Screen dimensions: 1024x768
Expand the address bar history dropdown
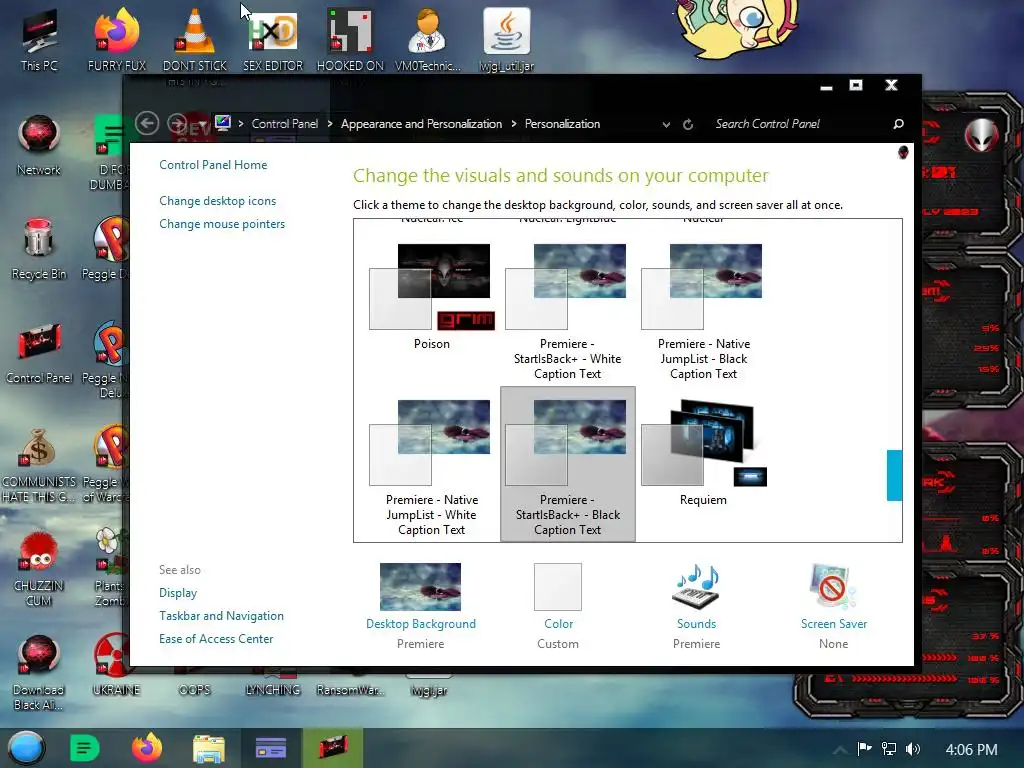(666, 124)
